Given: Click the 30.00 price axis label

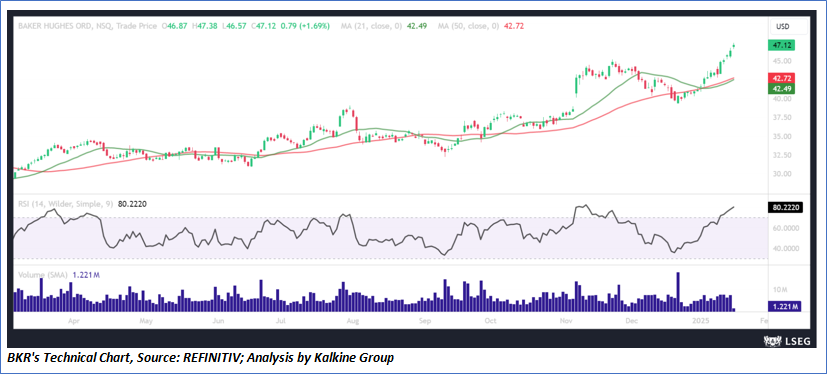Looking at the screenshot, I should pyautogui.click(x=782, y=174).
